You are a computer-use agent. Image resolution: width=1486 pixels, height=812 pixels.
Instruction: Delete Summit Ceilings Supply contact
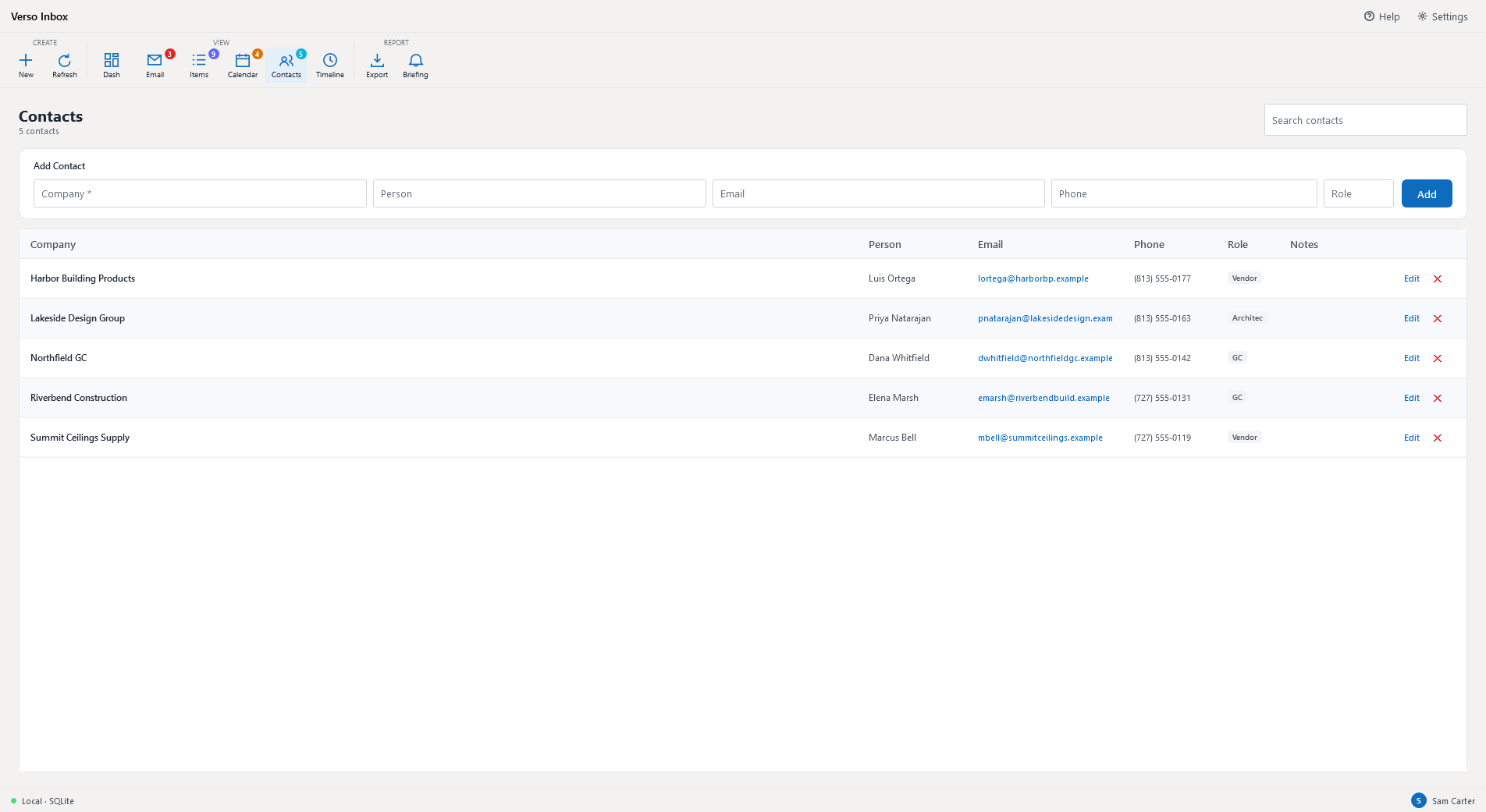pos(1438,438)
